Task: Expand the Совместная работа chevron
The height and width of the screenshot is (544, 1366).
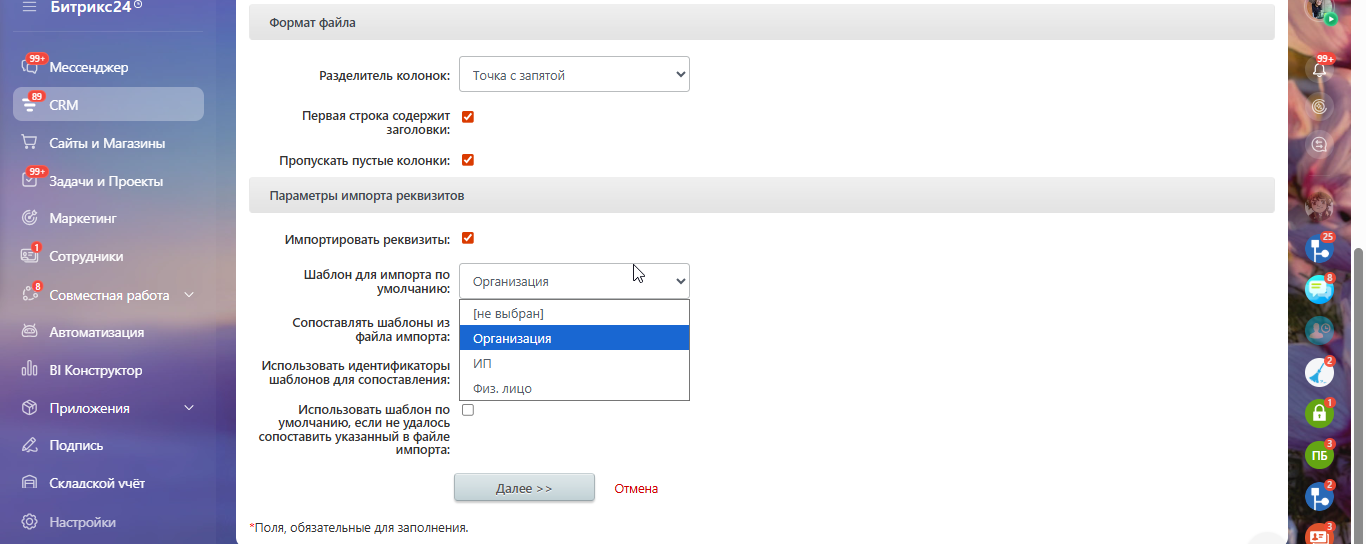Action: coord(189,295)
